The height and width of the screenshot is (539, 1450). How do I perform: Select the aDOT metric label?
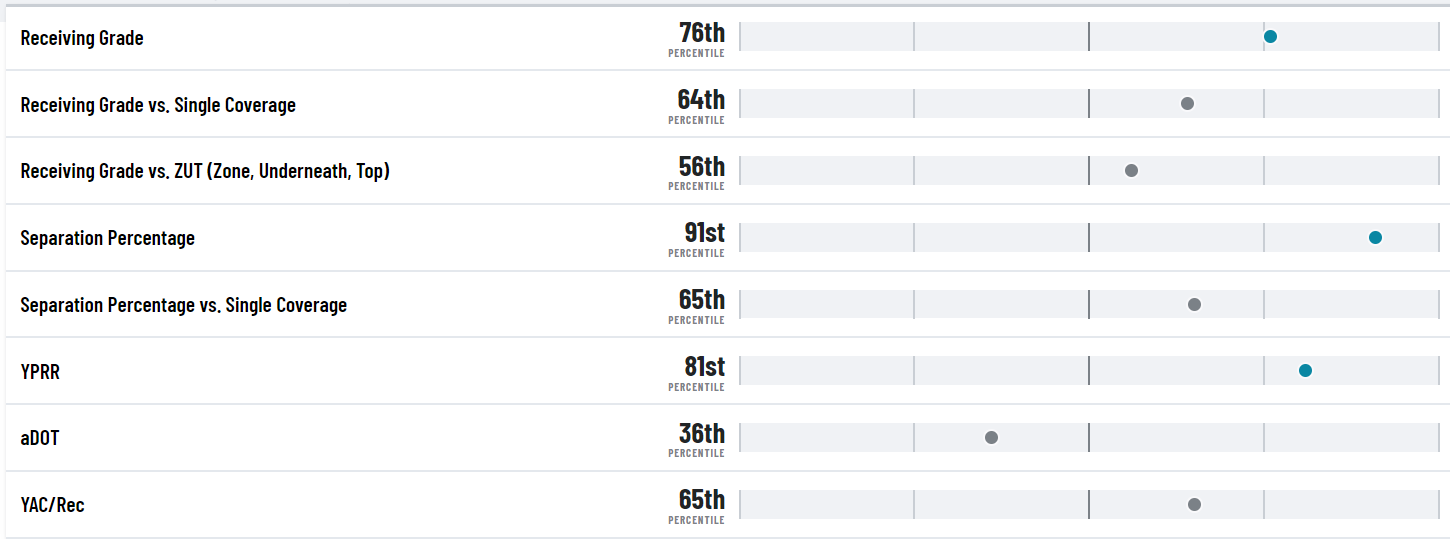39,438
